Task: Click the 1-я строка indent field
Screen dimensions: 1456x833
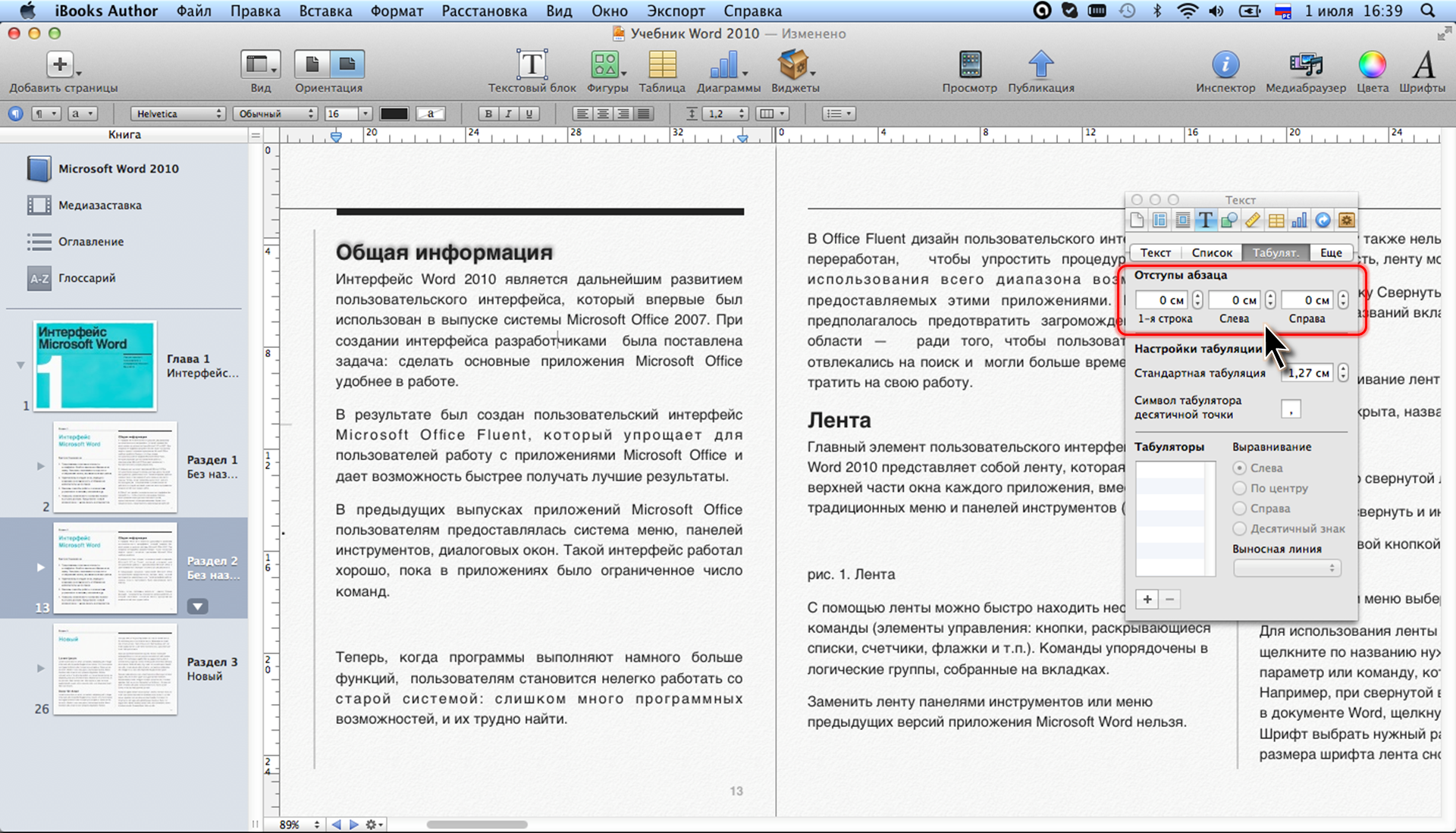Action: click(1162, 300)
